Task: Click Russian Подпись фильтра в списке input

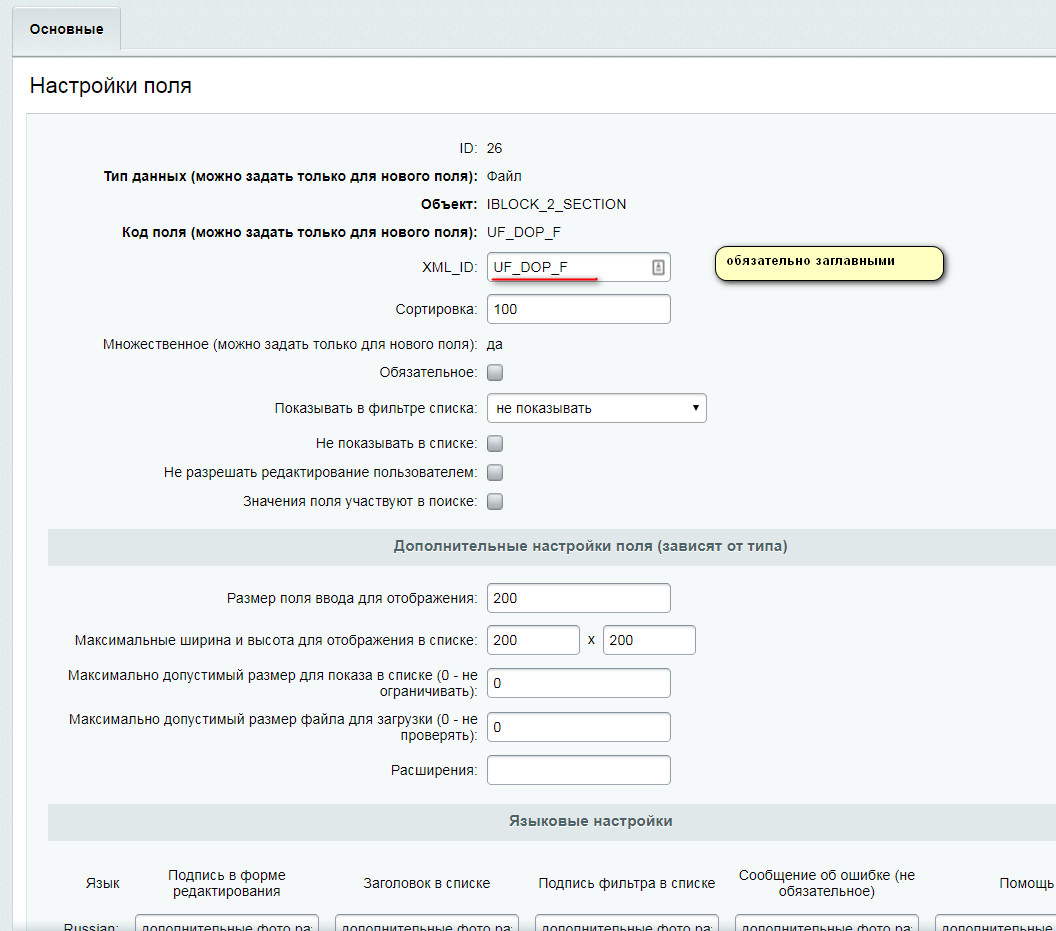Action: [x=627, y=923]
